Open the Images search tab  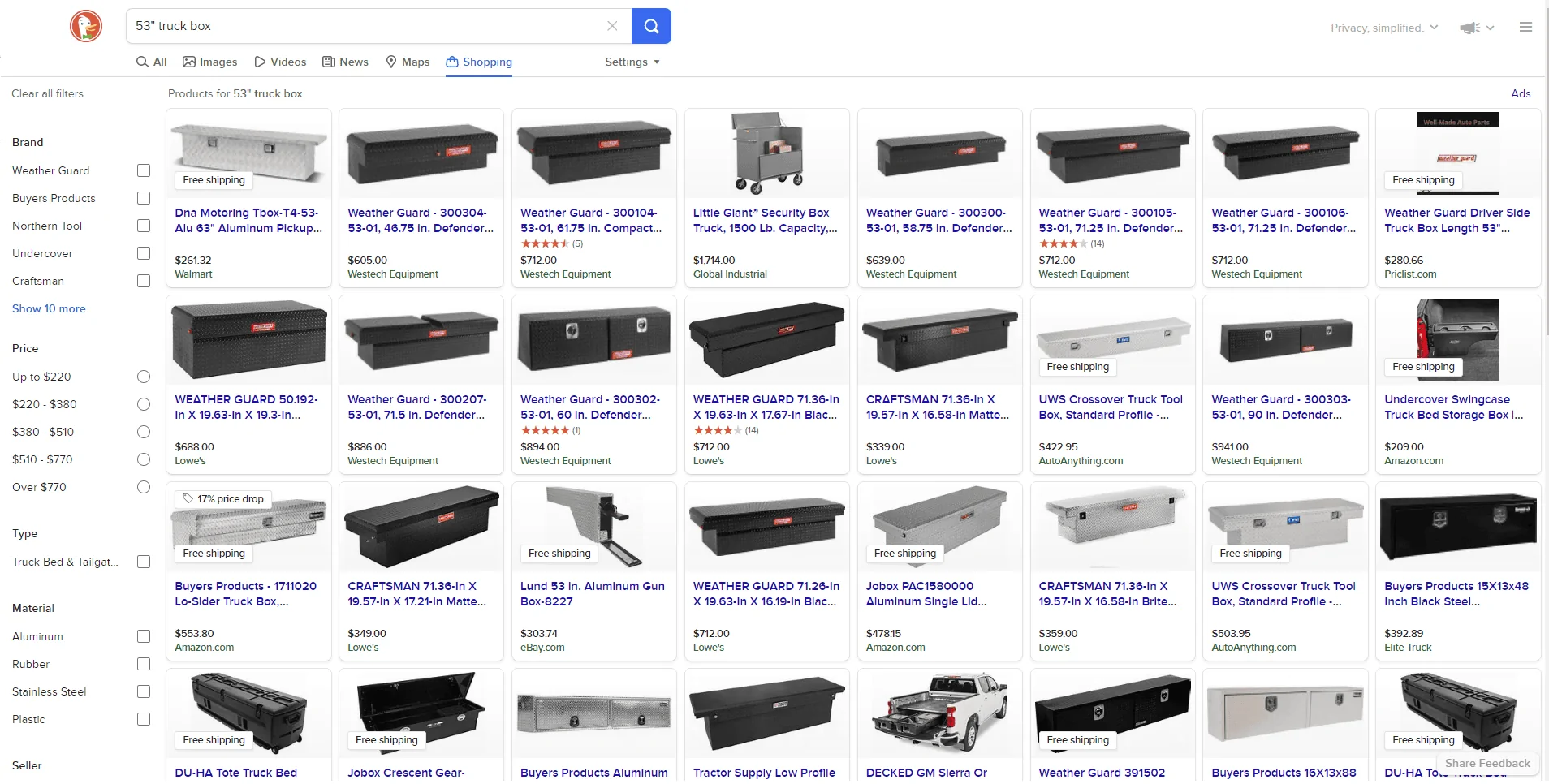click(210, 62)
